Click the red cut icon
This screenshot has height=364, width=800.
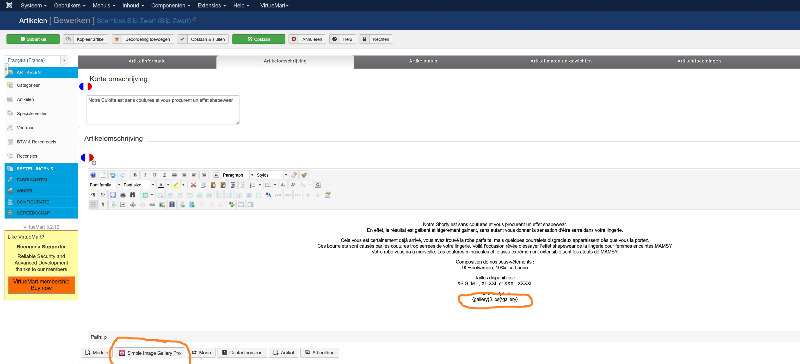[193, 185]
